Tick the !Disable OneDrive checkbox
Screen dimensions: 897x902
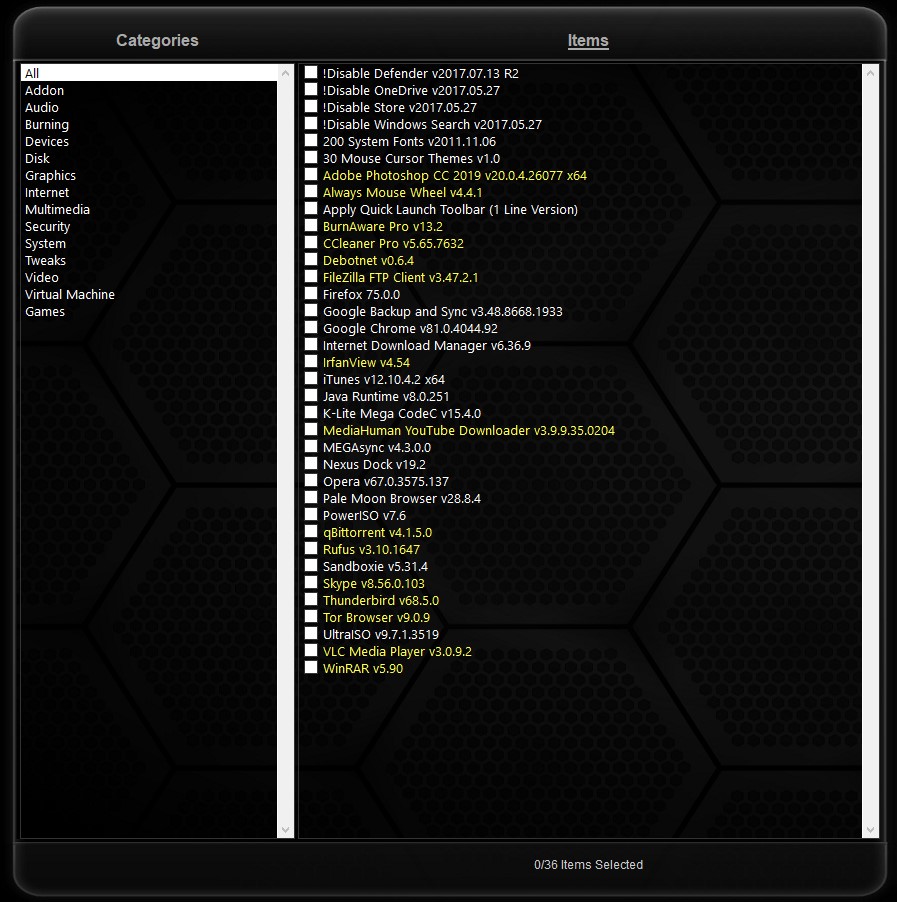(x=311, y=90)
